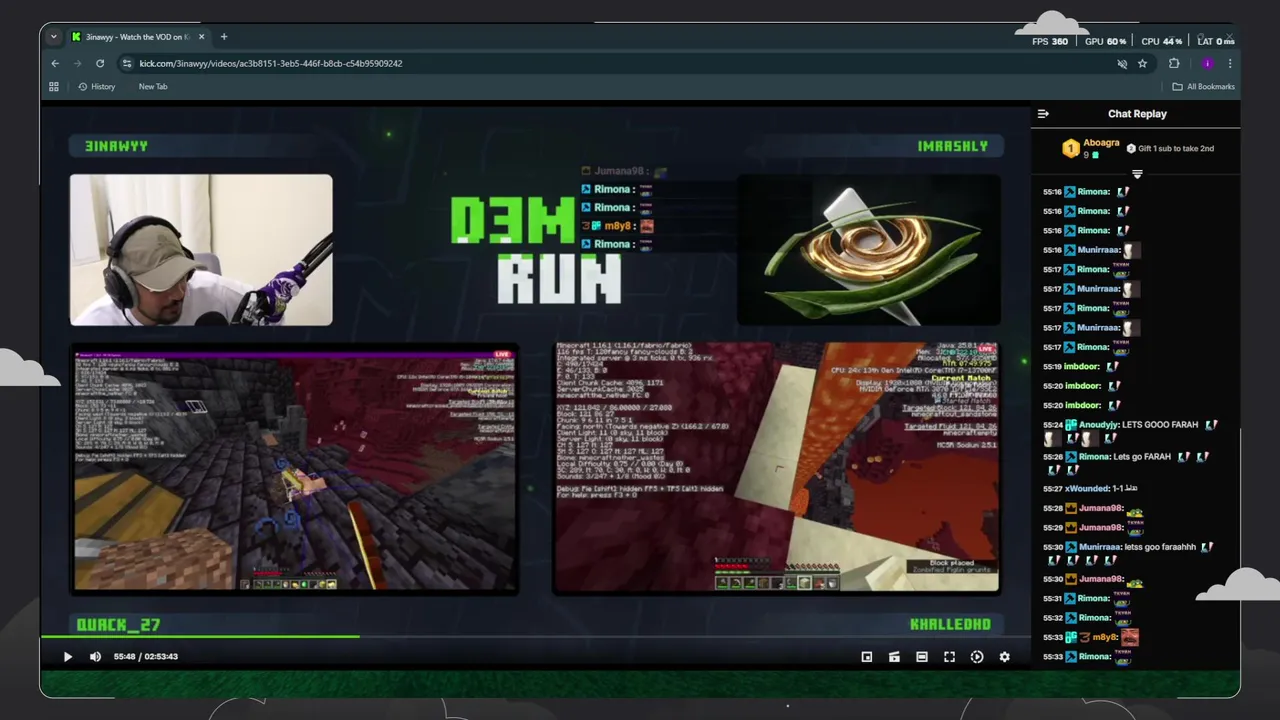Open a new browser tab
This screenshot has height=720, width=1280.
(x=224, y=37)
